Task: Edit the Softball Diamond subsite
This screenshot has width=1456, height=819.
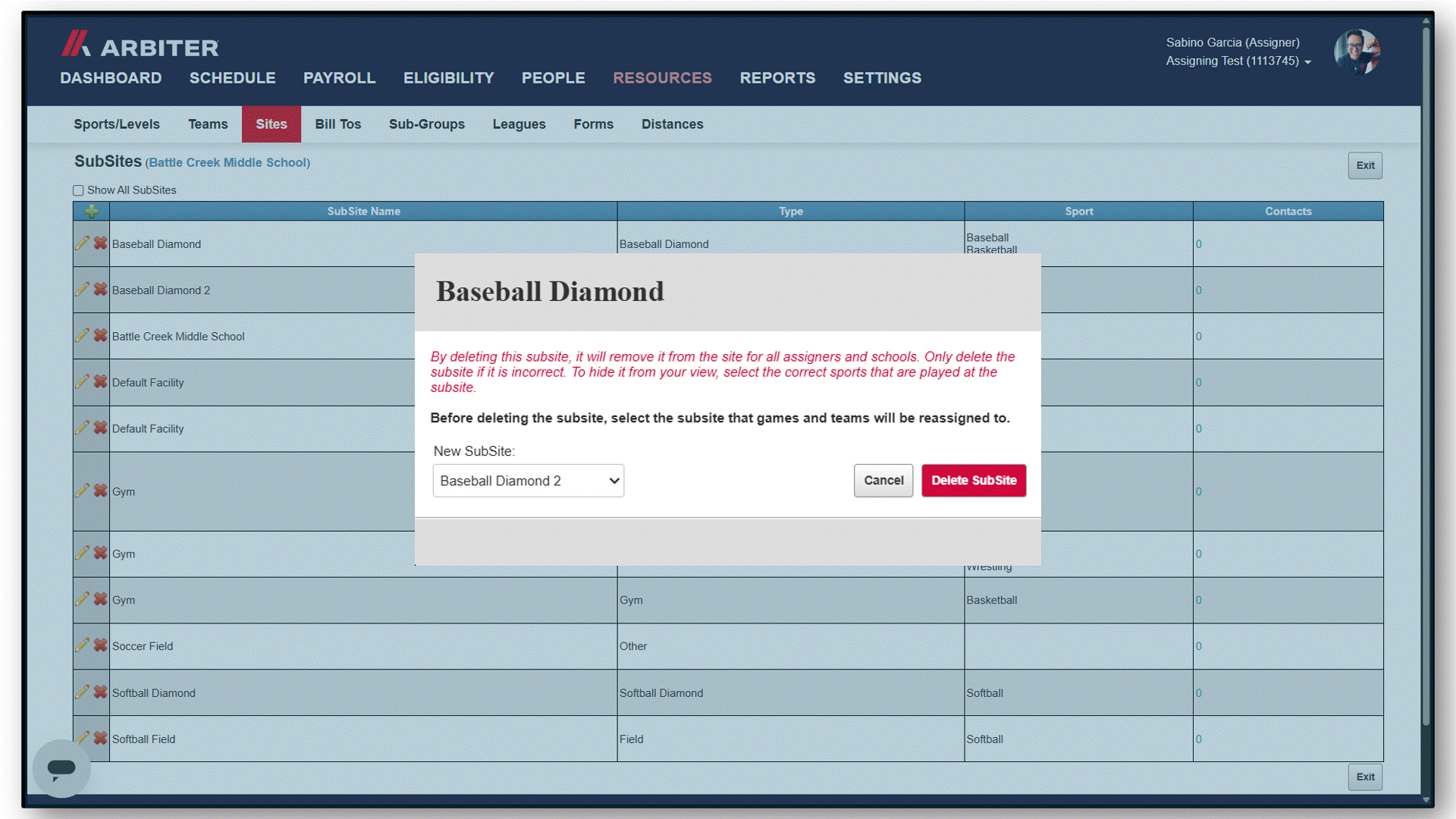Action: pos(82,692)
